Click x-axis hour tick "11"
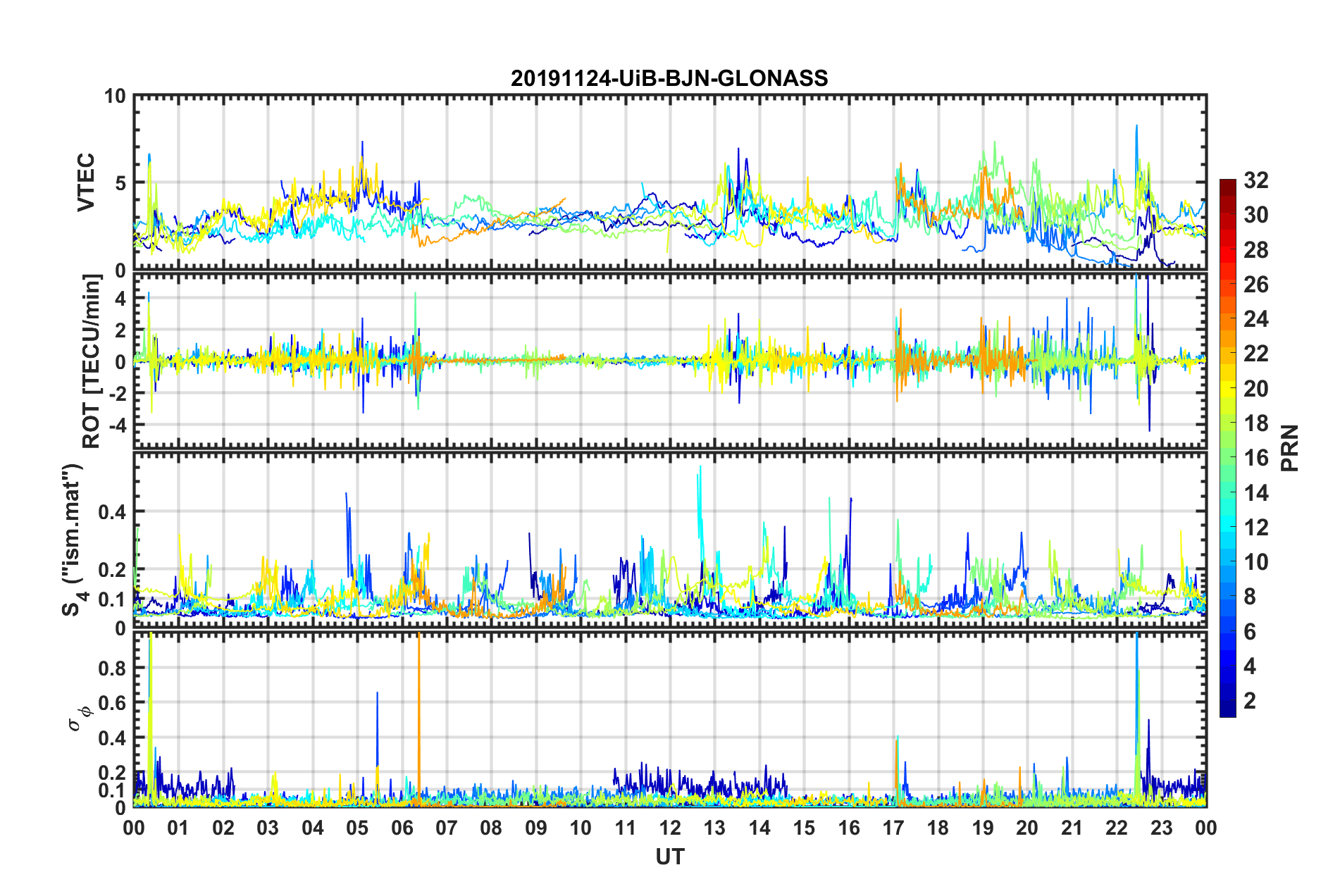Viewport: 1340px width, 896px height. tap(626, 828)
